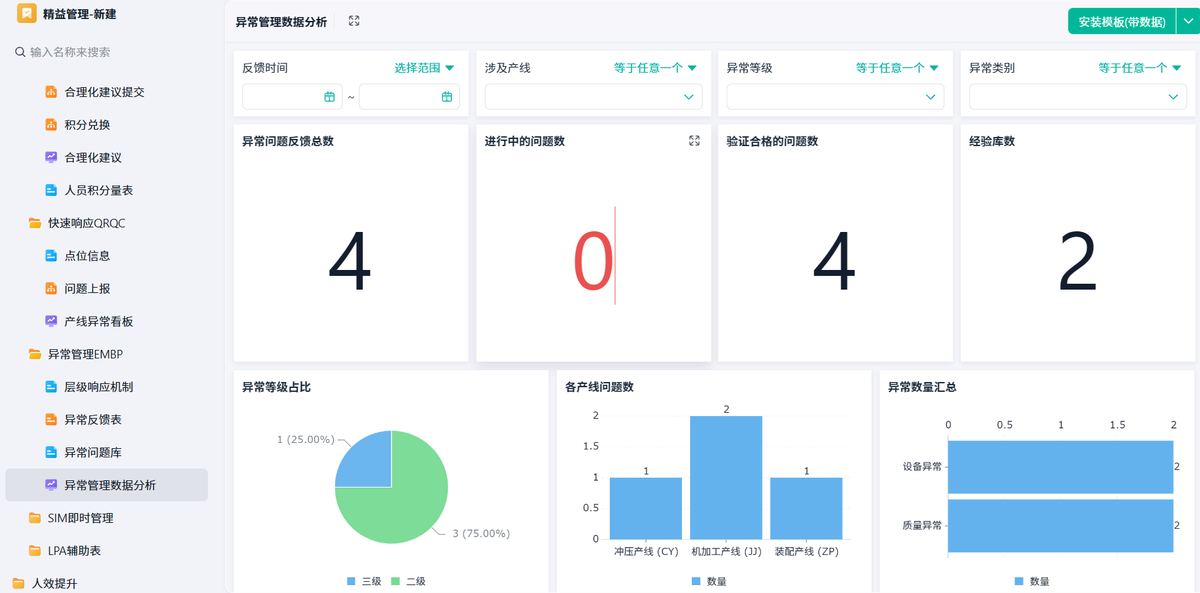Screen dimensions: 1200x593
Task: Click the 反馈时间 end date field
Action: pyautogui.click(x=410, y=97)
